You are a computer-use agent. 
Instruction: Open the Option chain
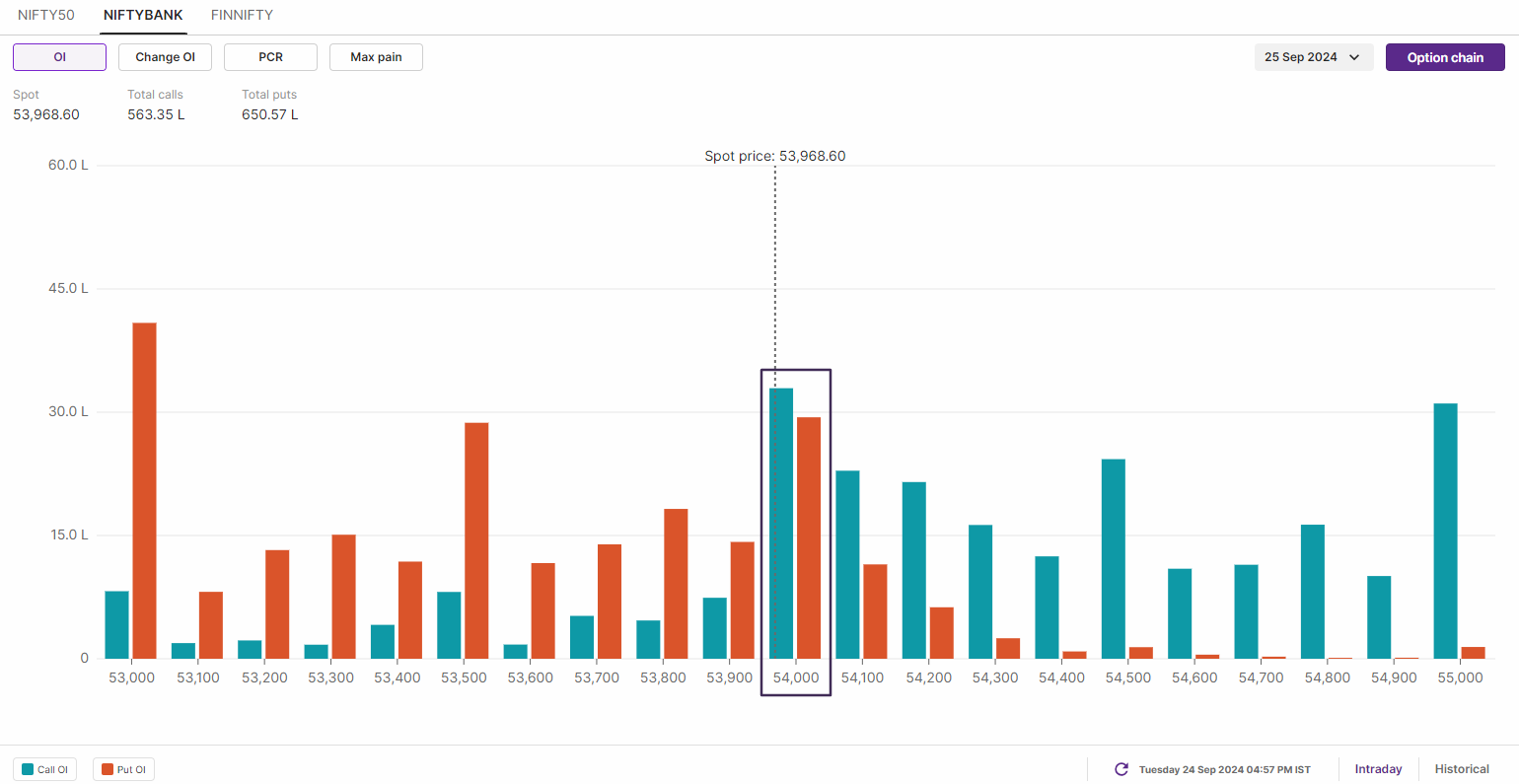pyautogui.click(x=1445, y=57)
